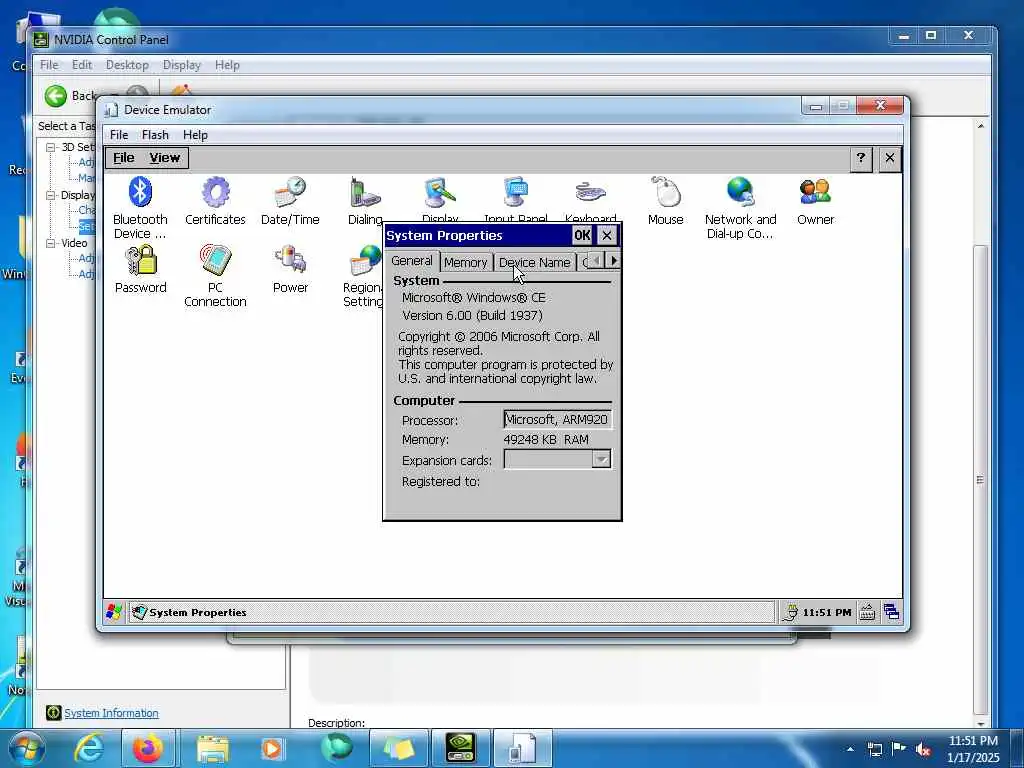
Task: Close the System Properties dialog
Action: pos(607,235)
